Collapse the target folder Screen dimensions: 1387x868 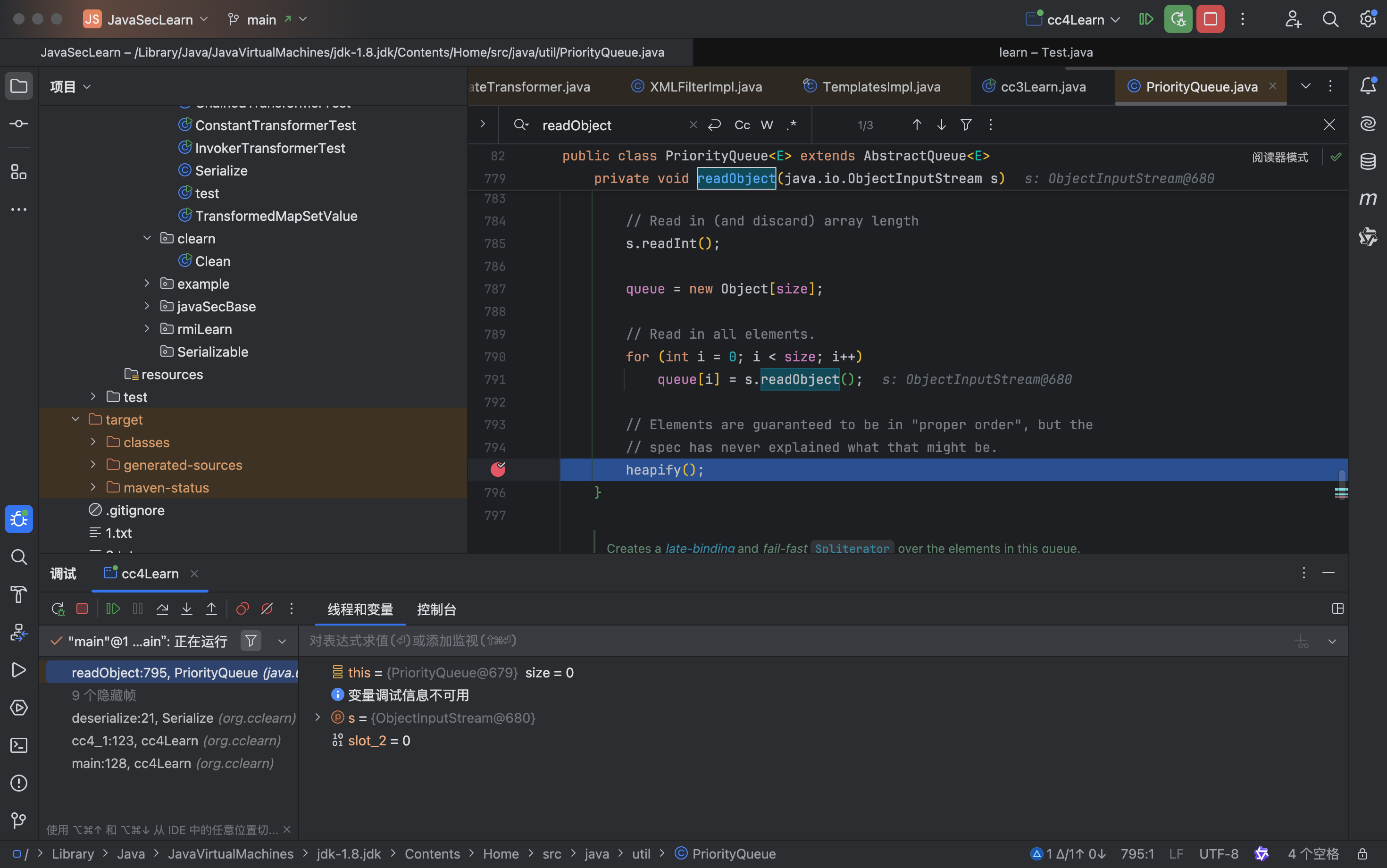pos(75,420)
